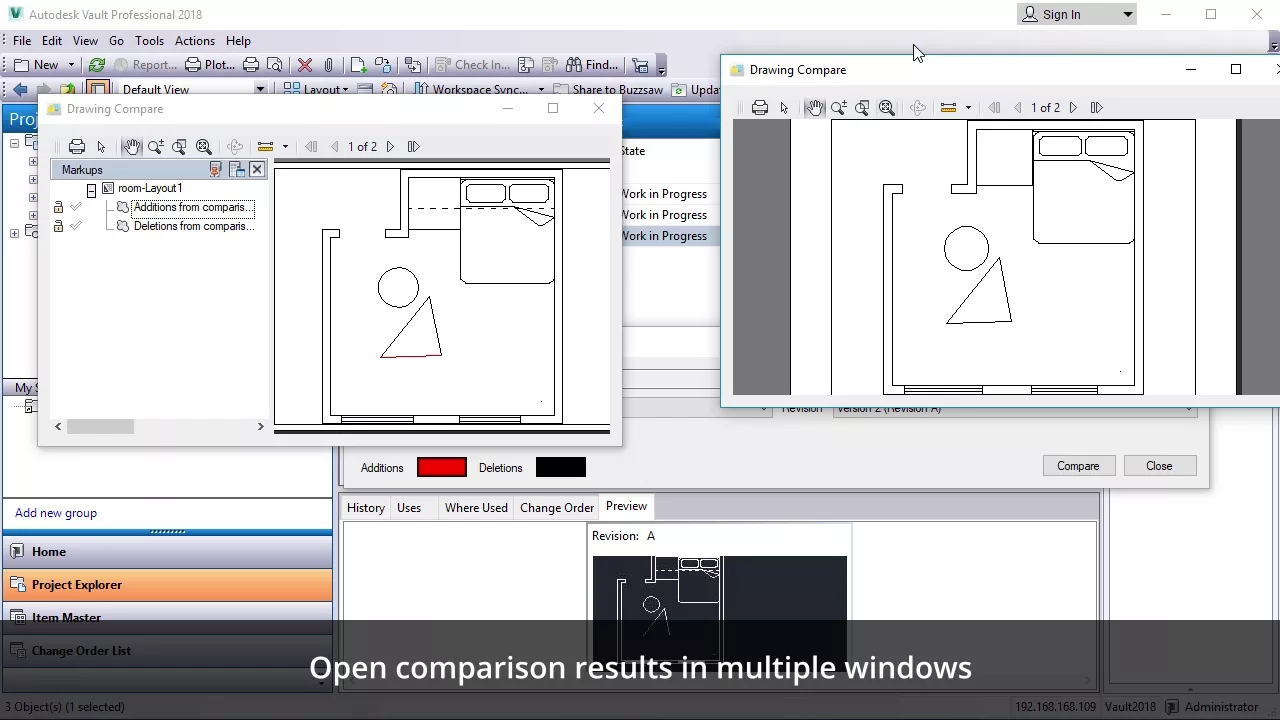Jump to last page in right Drawing Compare
The height and width of the screenshot is (720, 1280).
pos(1096,107)
